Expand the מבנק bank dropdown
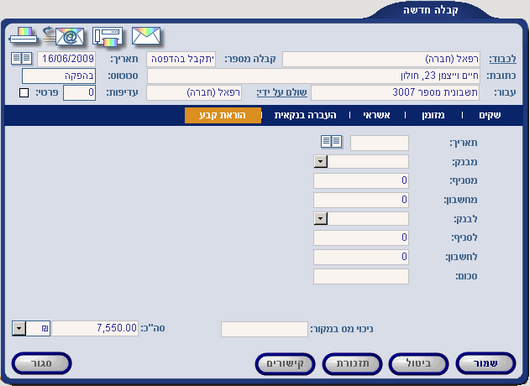Screen dimensions: 530x386 (x=320, y=162)
